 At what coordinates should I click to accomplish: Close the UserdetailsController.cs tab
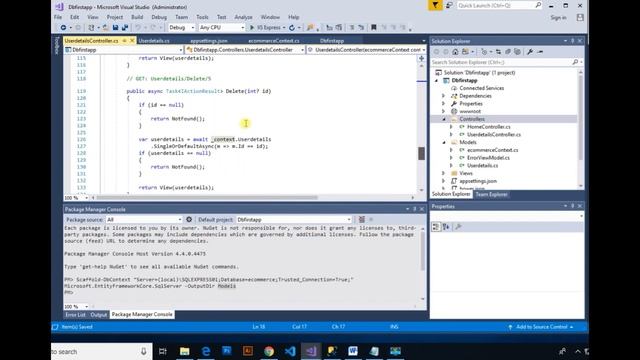[x=132, y=41]
